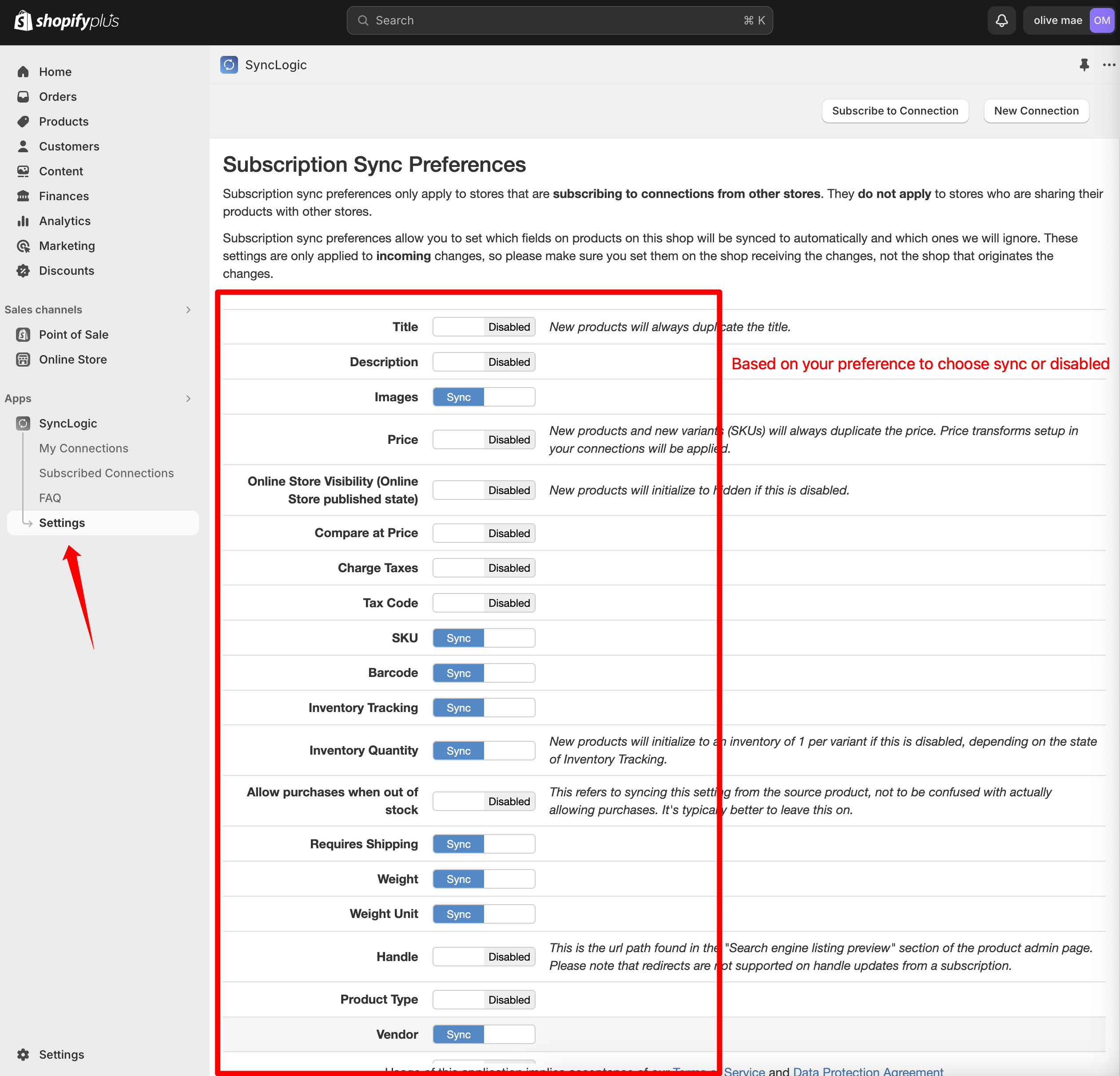Screen dimensions: 1120x1076
Task: Click Subscribe to Connection button
Action: (x=895, y=111)
